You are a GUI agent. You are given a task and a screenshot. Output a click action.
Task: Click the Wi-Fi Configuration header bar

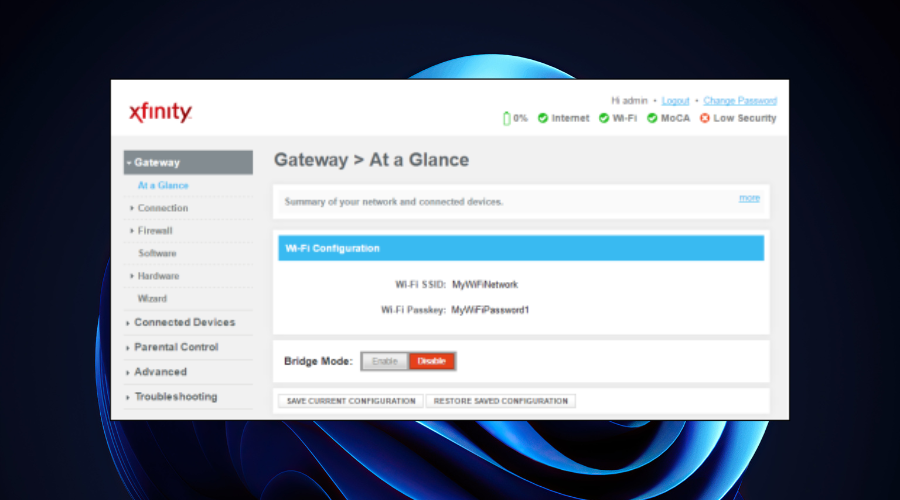[x=521, y=248]
